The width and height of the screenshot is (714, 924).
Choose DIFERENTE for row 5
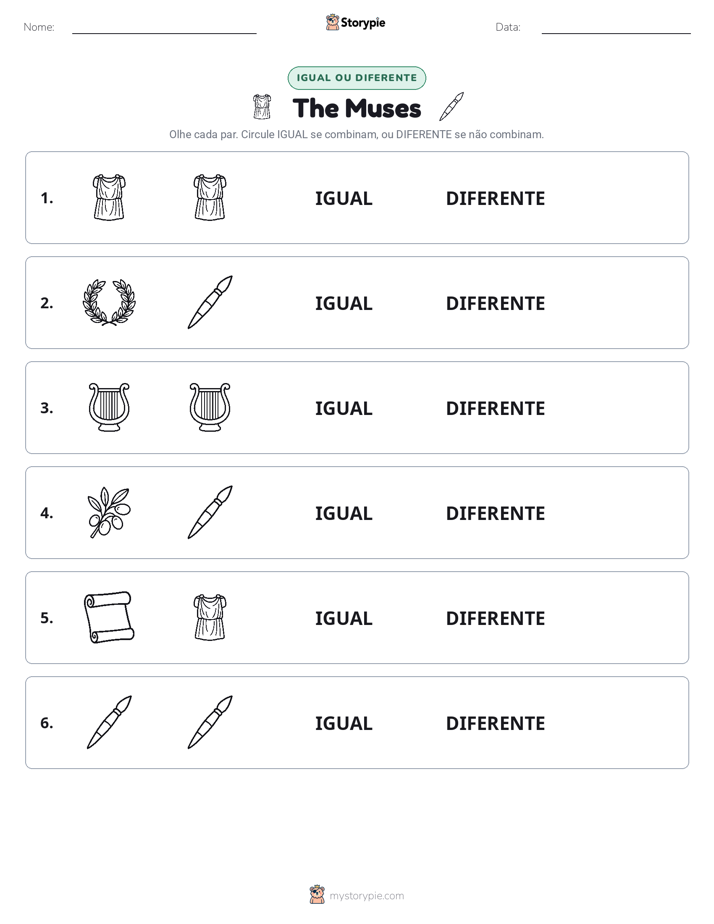pos(495,618)
